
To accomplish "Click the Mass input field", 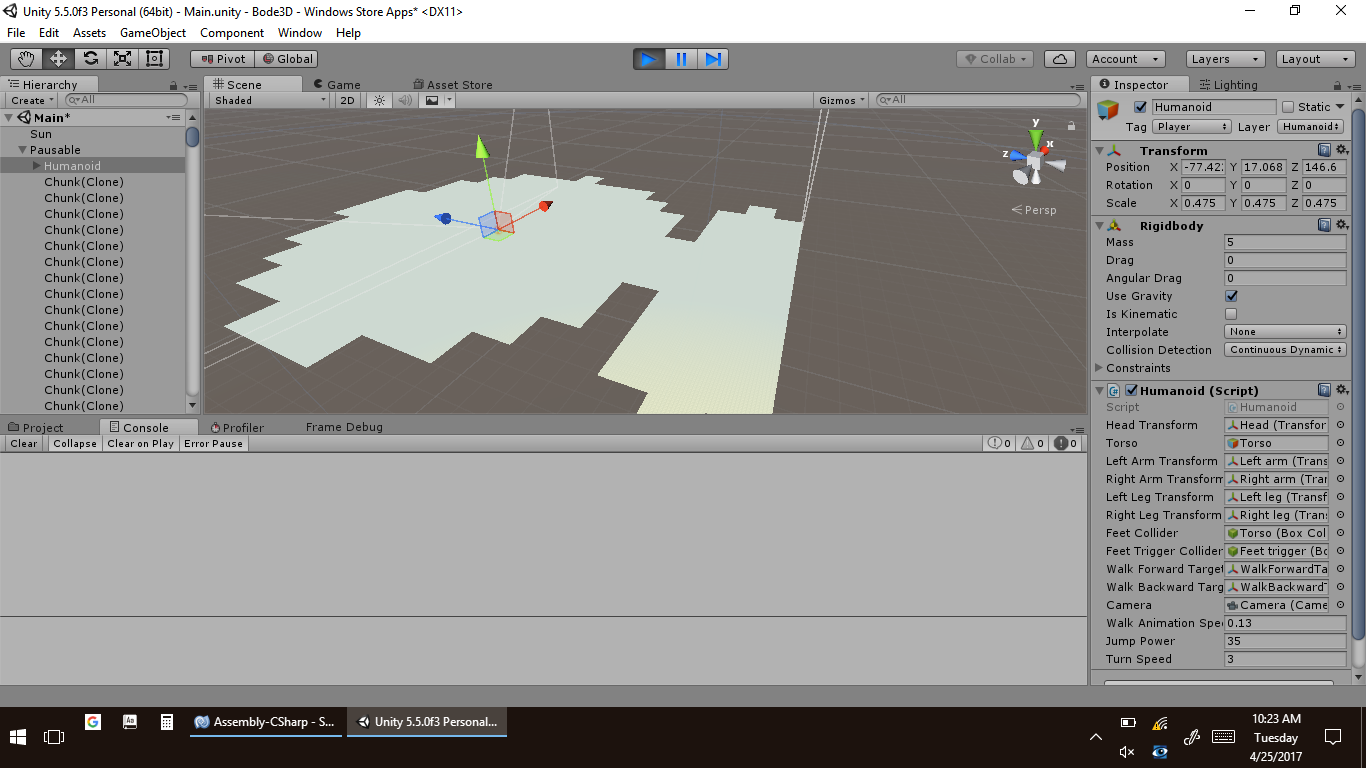I will [1284, 242].
